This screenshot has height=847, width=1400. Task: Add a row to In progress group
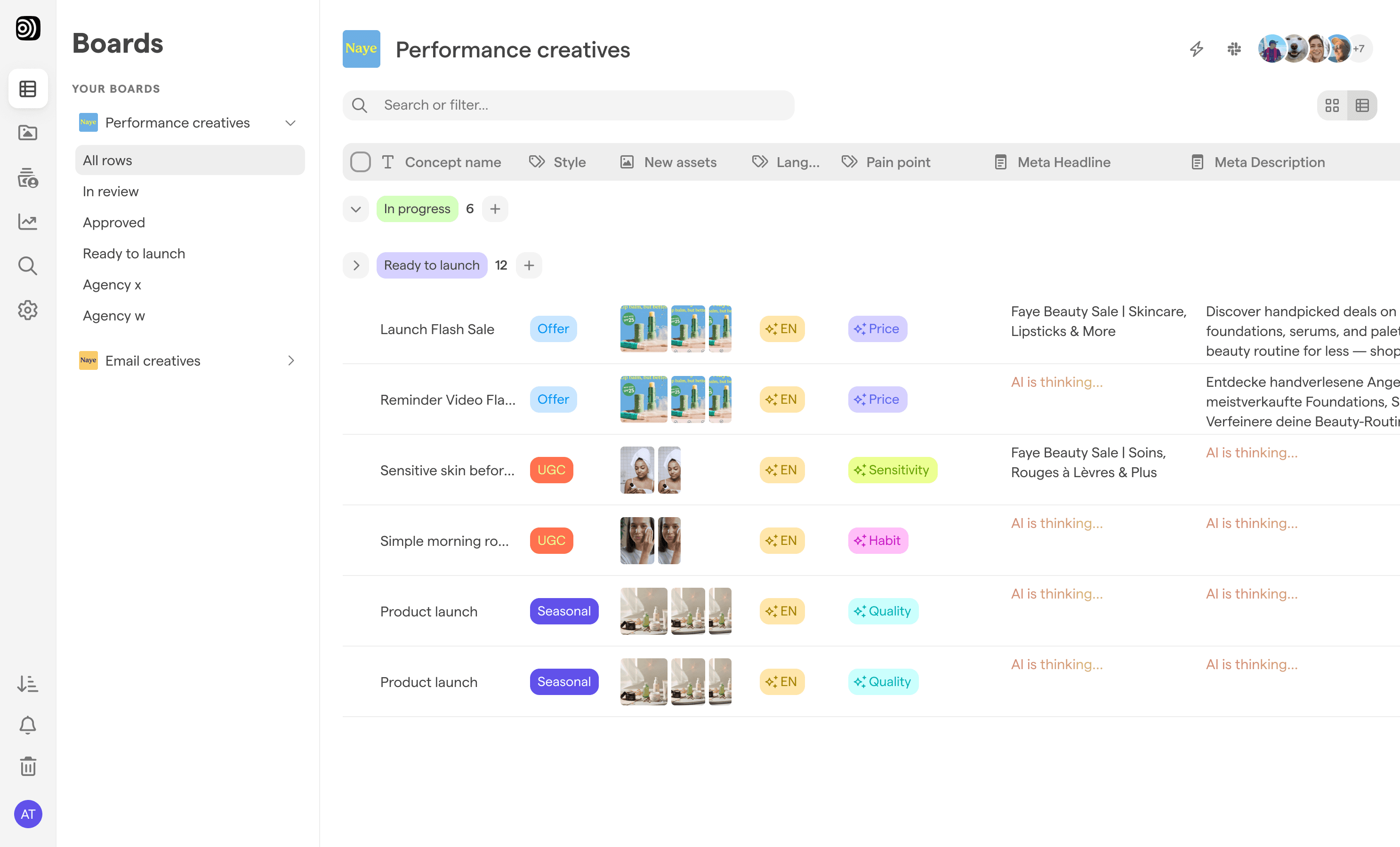click(495, 209)
